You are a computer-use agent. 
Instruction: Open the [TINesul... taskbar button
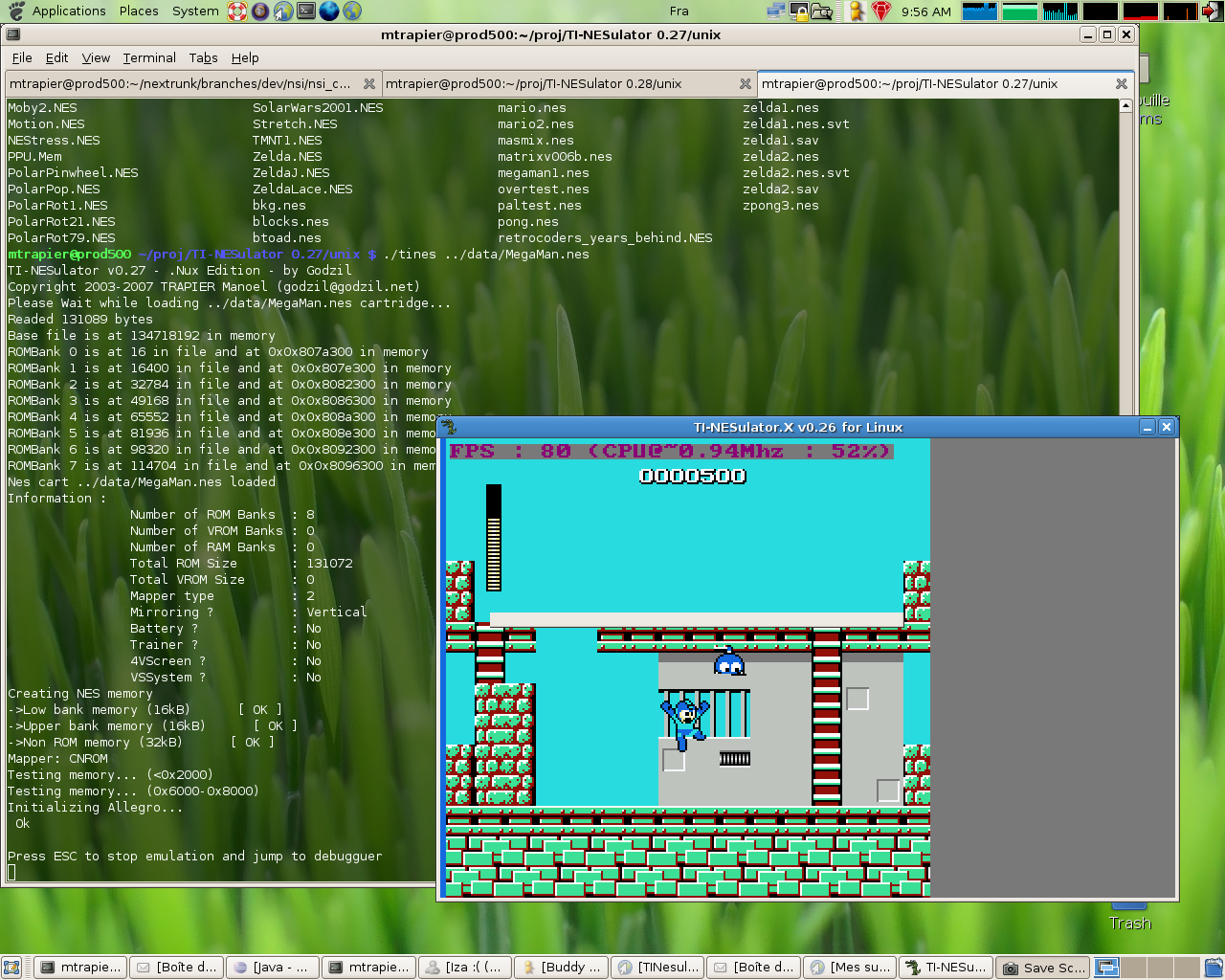click(x=657, y=968)
